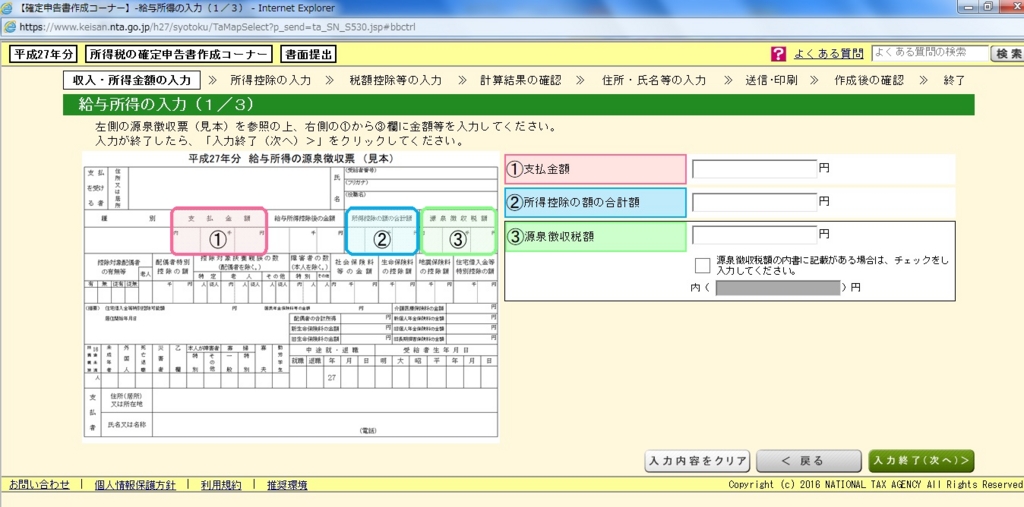Click the 平成27年分 header box
The height and width of the screenshot is (507, 1024).
point(43,54)
